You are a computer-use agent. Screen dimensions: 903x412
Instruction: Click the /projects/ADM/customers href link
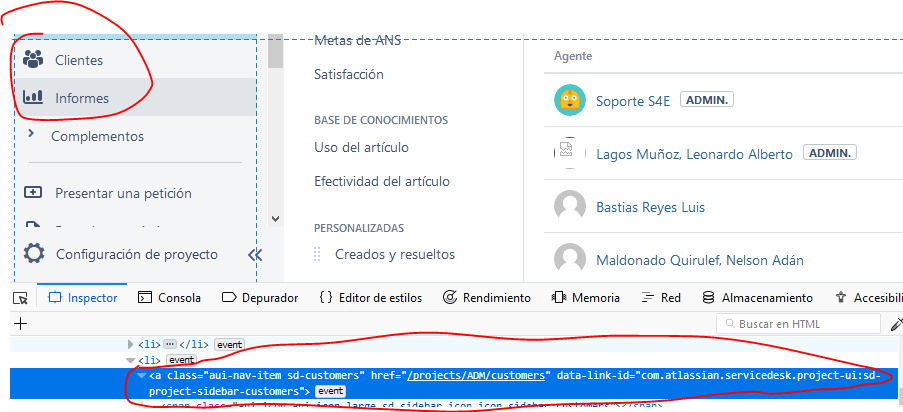coord(476,375)
